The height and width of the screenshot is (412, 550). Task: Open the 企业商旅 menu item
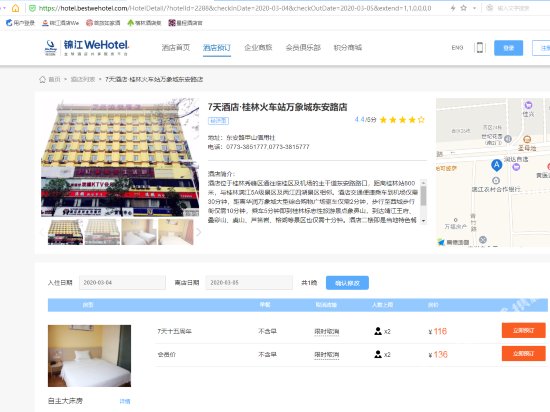[x=258, y=48]
